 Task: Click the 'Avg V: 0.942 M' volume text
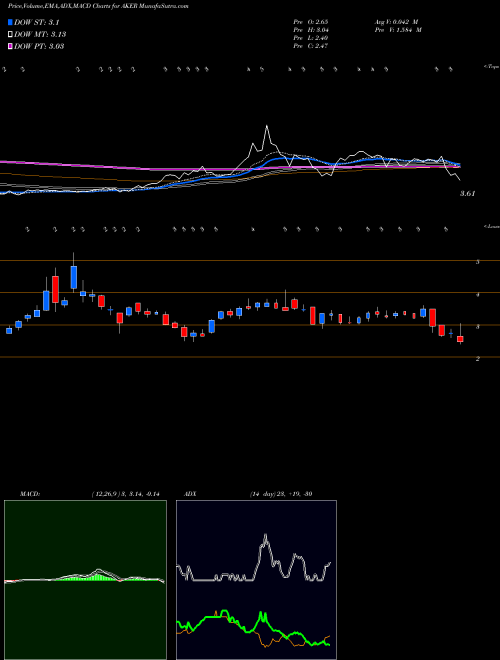396,22
